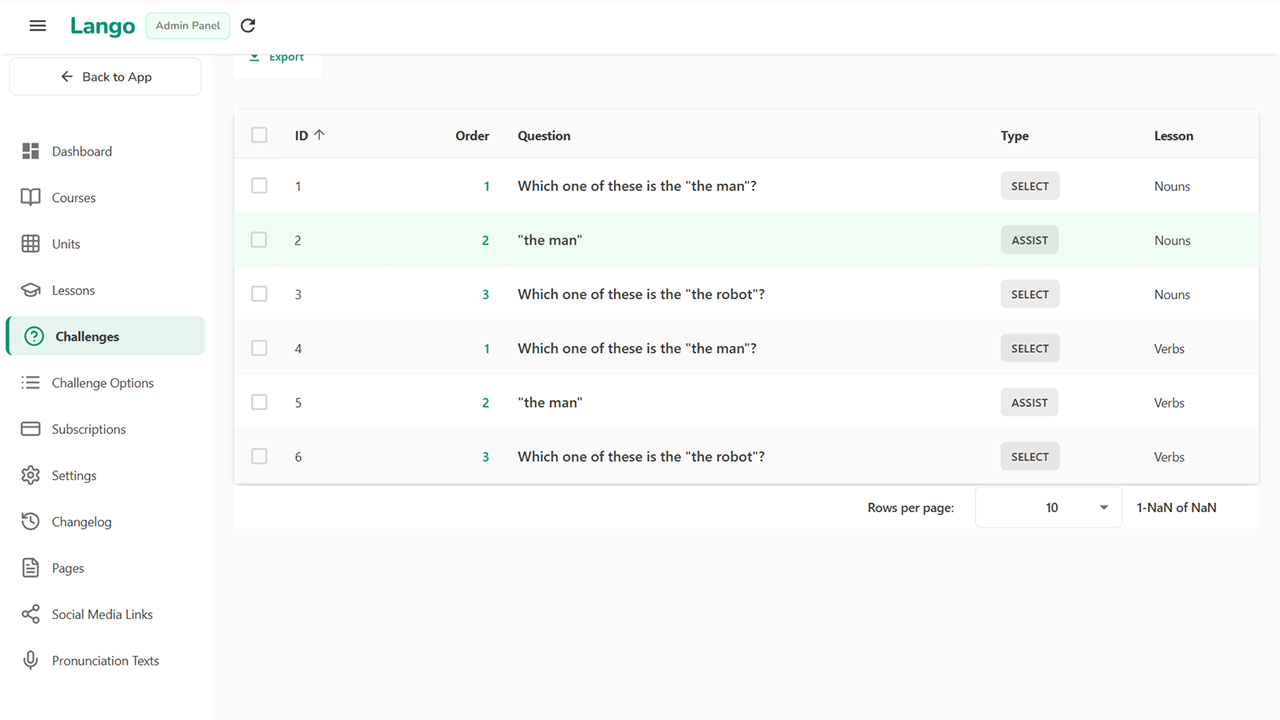Click the Export button

(278, 58)
